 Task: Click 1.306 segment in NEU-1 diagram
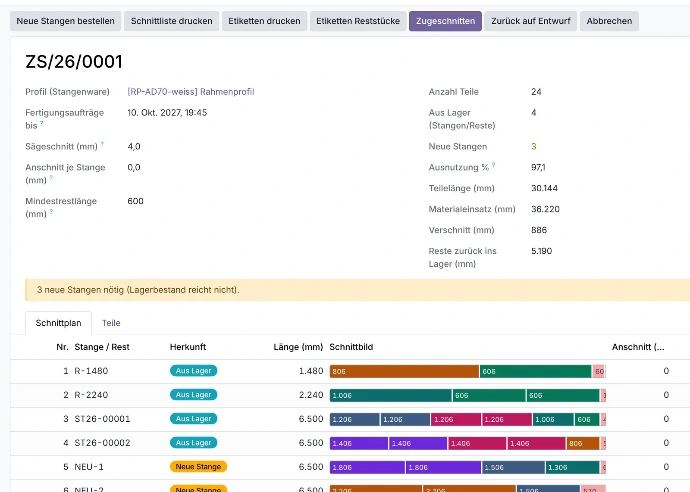(573, 467)
